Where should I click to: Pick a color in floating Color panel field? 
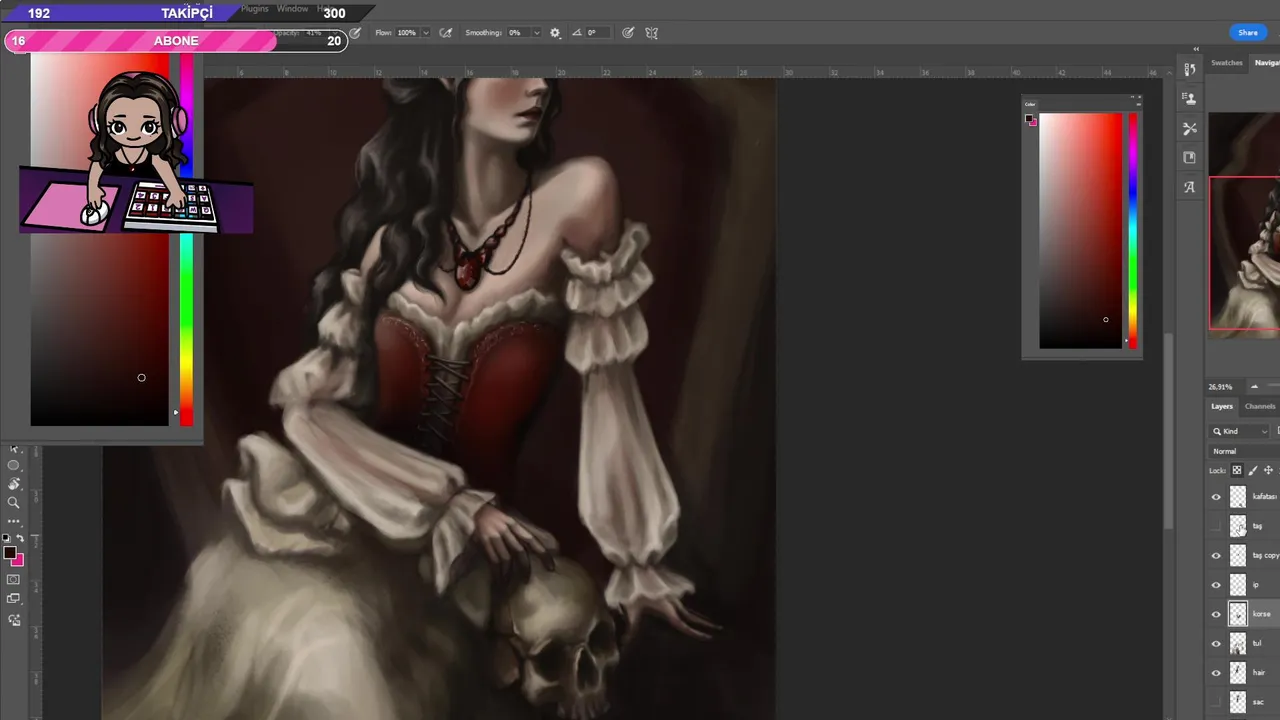pyautogui.click(x=1081, y=230)
